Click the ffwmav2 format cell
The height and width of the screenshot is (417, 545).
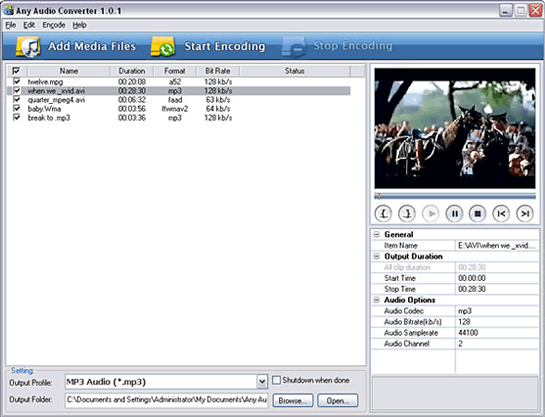pos(175,109)
